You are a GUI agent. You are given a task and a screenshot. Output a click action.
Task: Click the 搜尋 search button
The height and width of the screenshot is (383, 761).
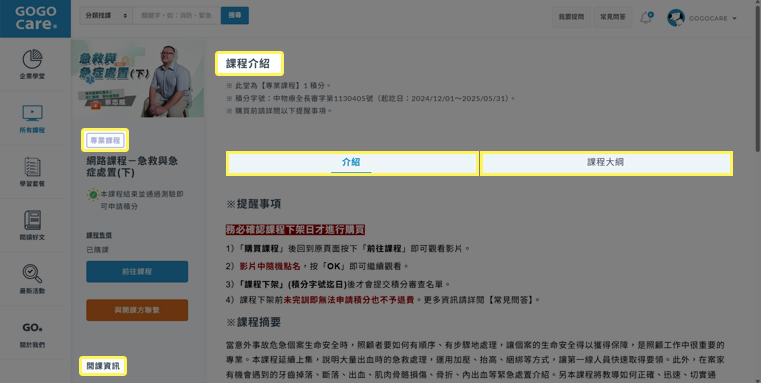pos(235,16)
